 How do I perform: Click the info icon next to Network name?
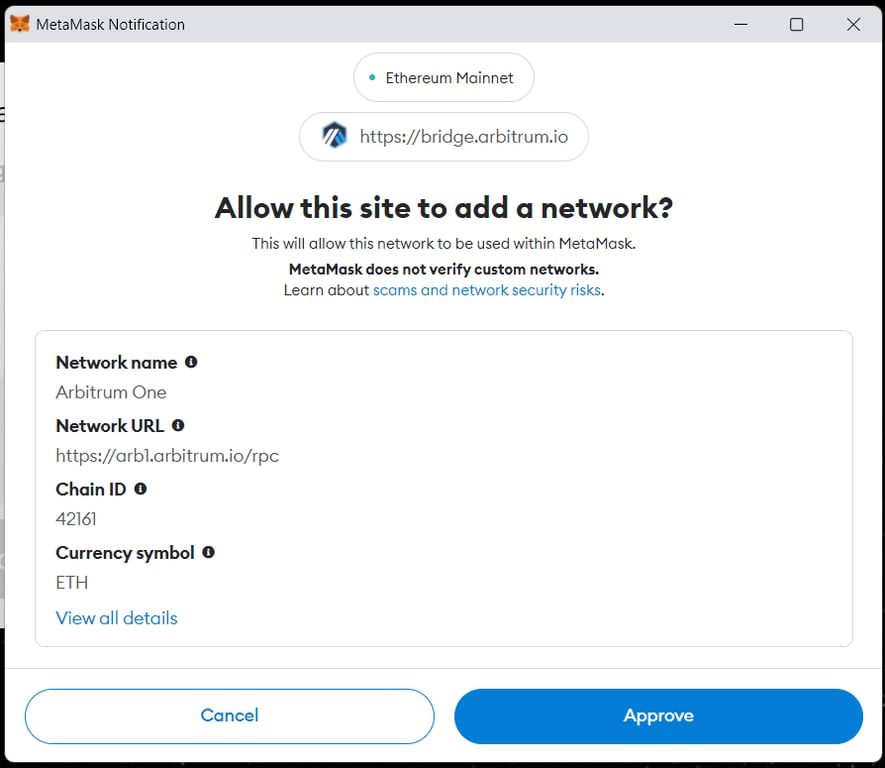click(x=191, y=362)
